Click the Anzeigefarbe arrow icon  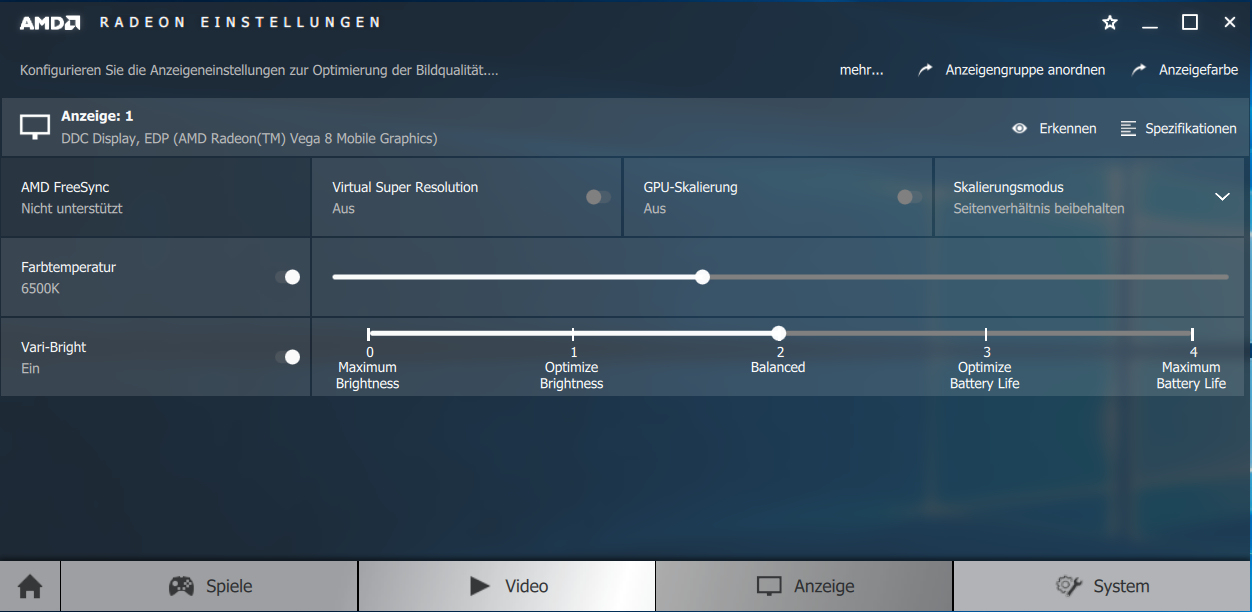(1139, 70)
